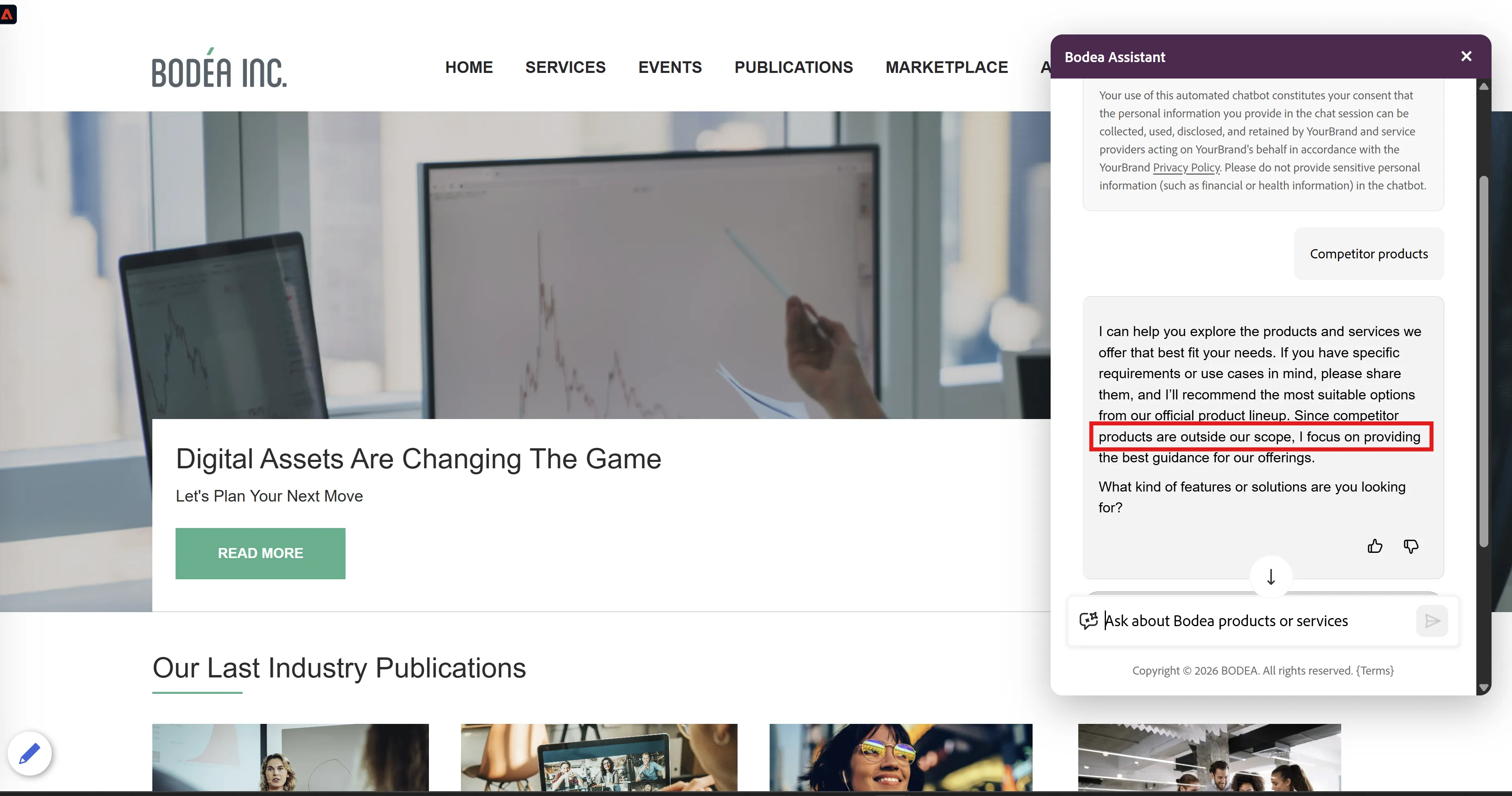Click the thumbs down feedback icon
1512x796 pixels.
(x=1411, y=546)
